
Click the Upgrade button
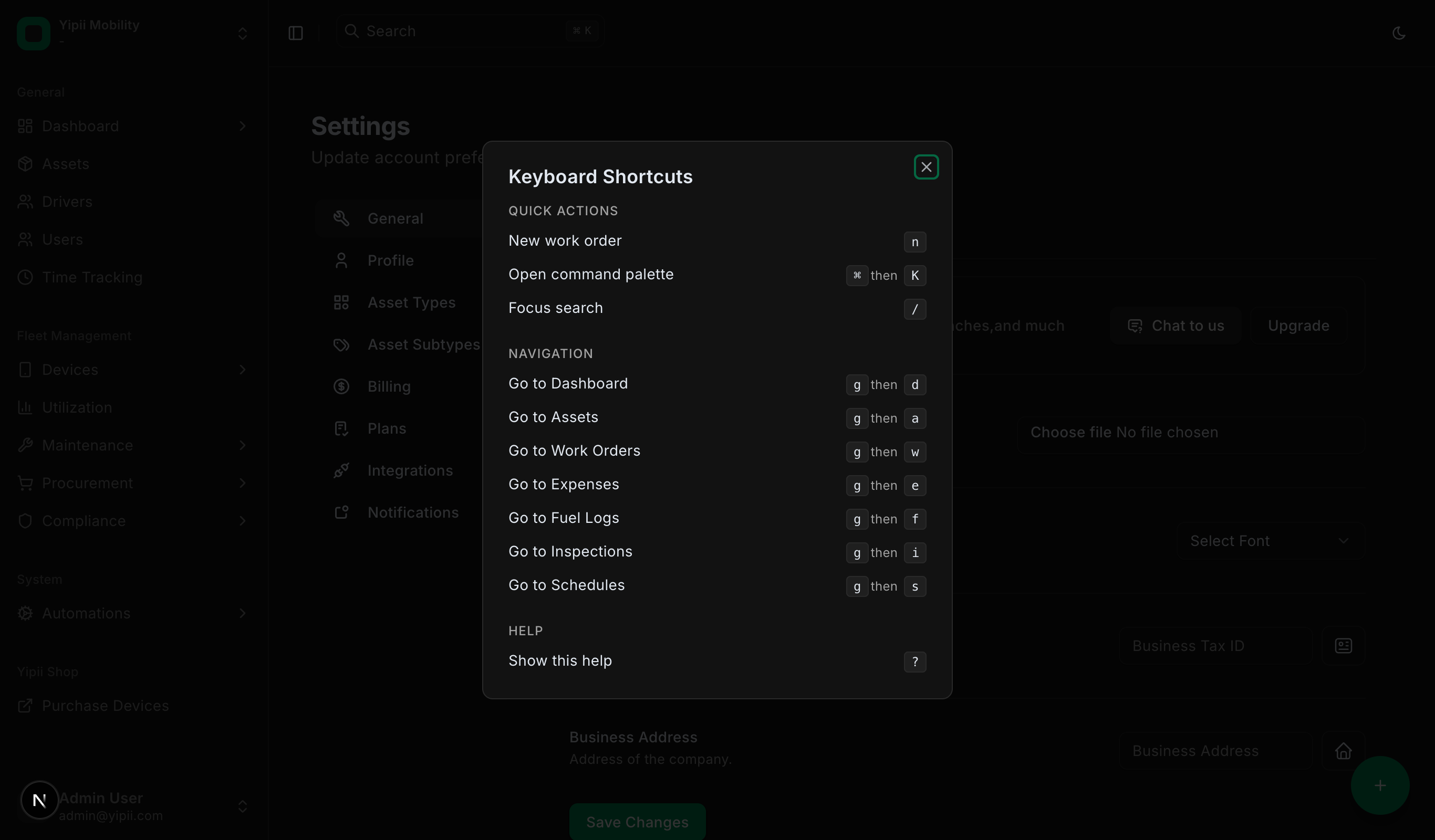pyautogui.click(x=1298, y=325)
